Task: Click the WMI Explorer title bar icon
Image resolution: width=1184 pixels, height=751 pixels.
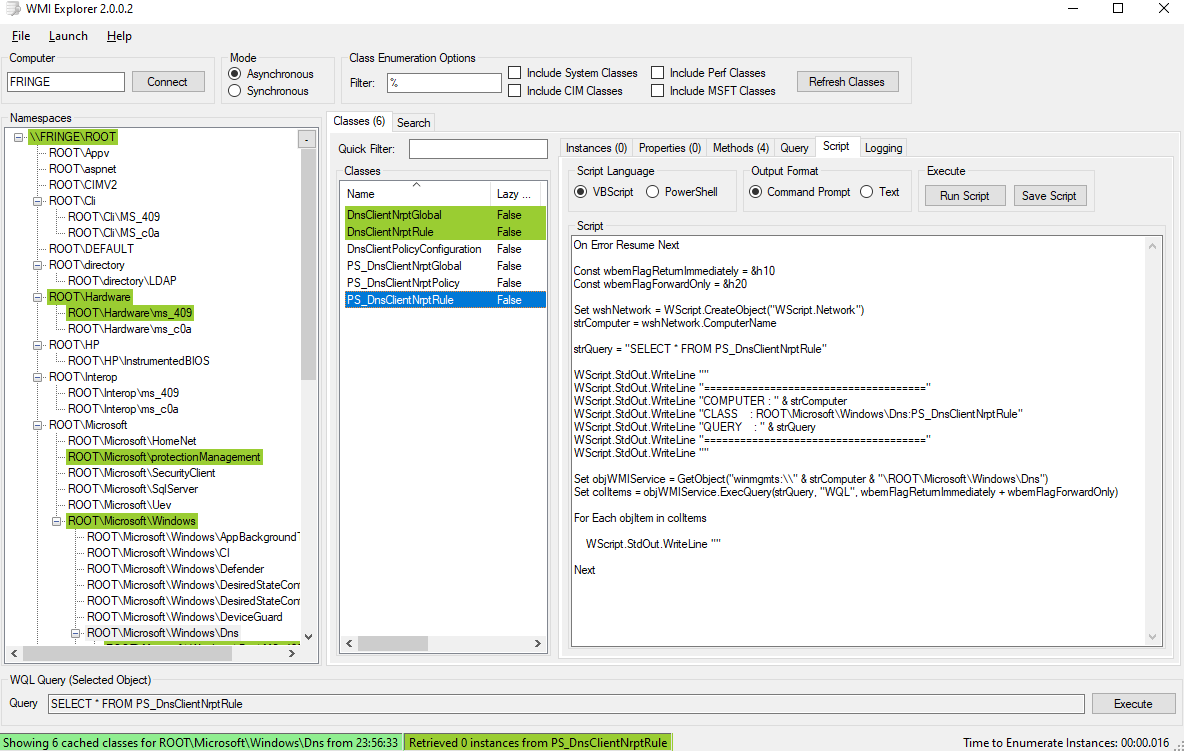Action: [13, 9]
